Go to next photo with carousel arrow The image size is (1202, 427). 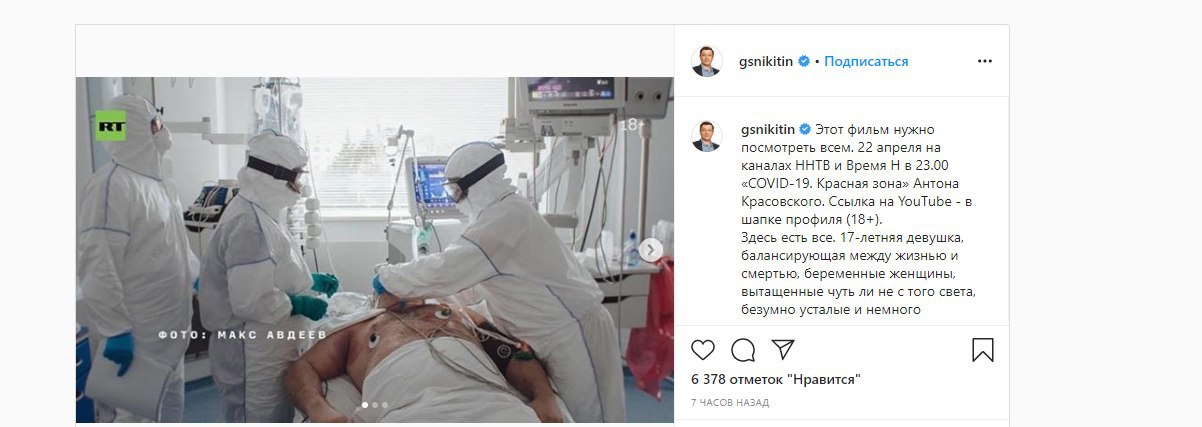[650, 250]
